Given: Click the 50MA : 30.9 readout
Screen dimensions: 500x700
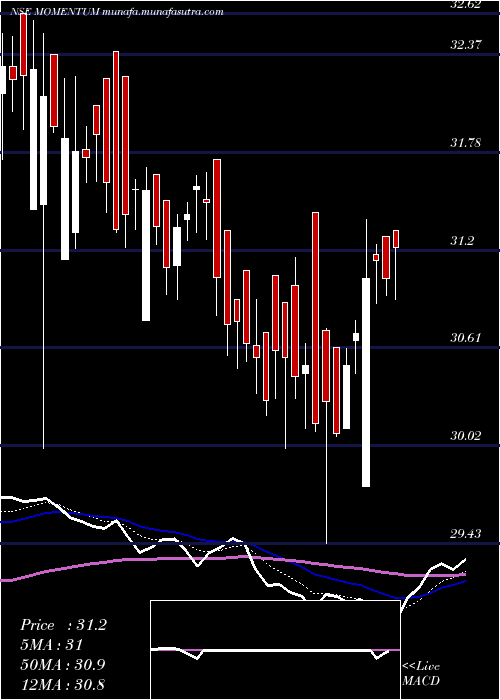Looking at the screenshot, I should tap(62, 665).
